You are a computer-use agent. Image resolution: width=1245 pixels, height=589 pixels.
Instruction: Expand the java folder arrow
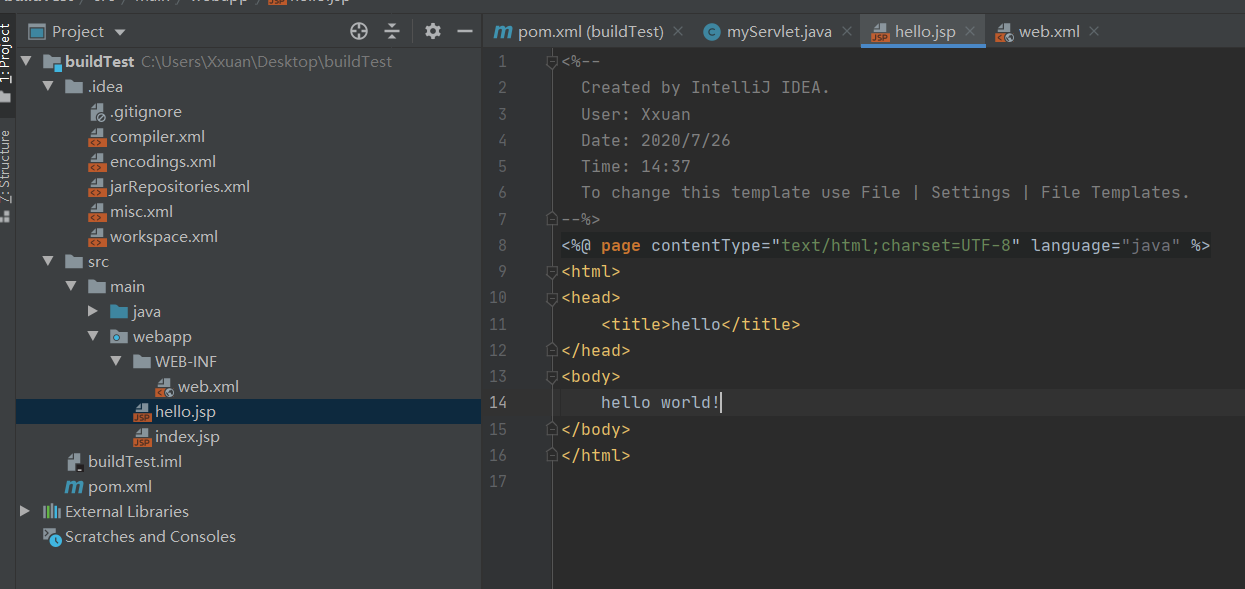point(93,312)
